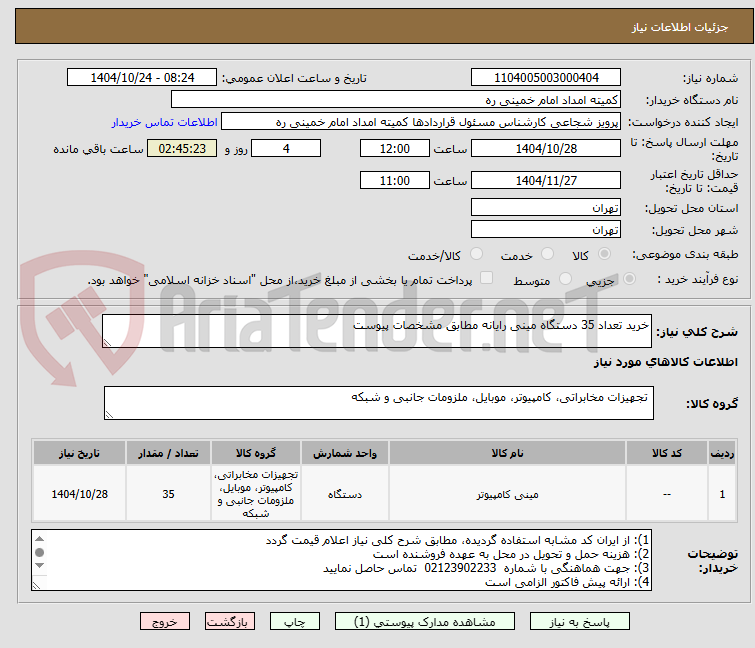This screenshot has height=648, width=755.
Task: Click the مینی کامپیوتر item name cell
Action: pyautogui.click(x=507, y=494)
